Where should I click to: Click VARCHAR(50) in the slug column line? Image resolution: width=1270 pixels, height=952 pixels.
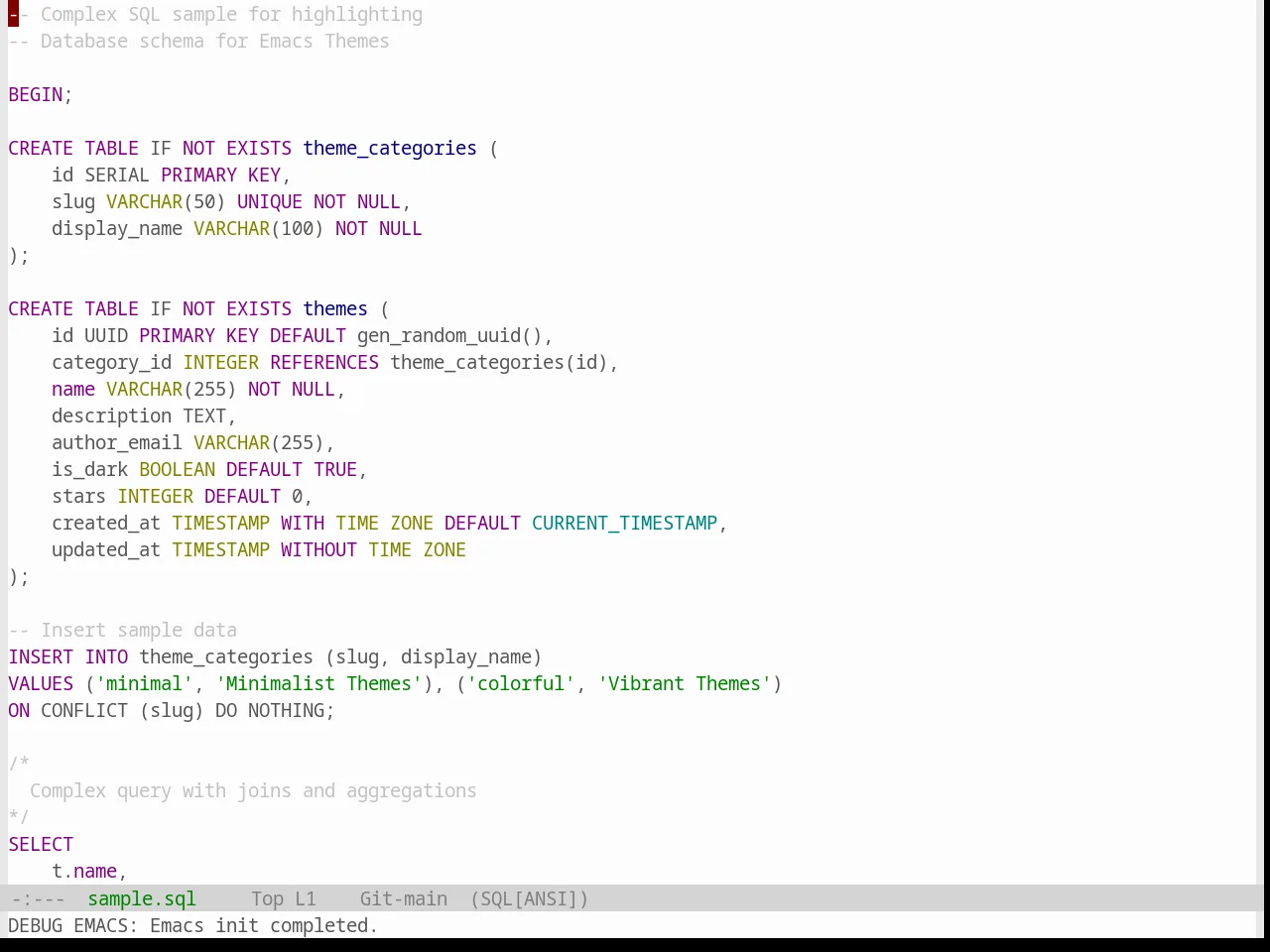click(x=166, y=201)
